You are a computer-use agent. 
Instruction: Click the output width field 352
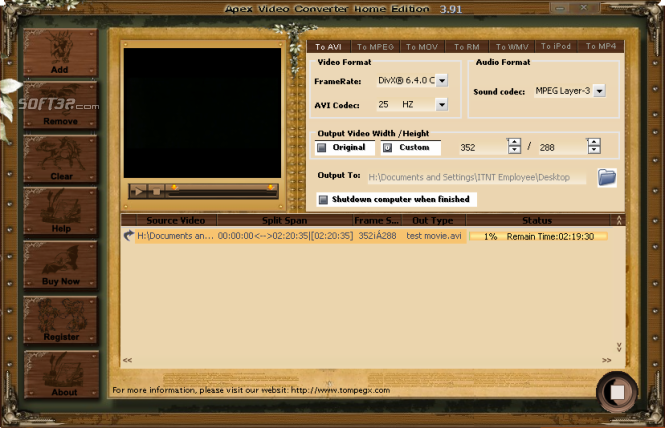click(x=482, y=148)
